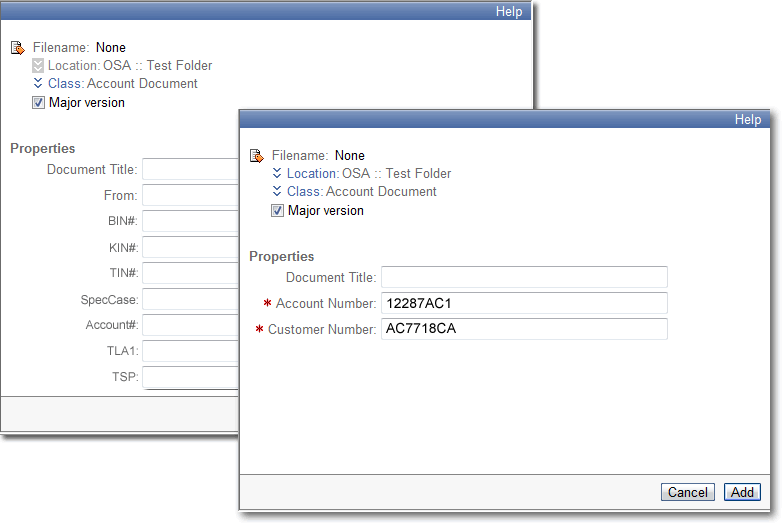The image size is (782, 524).
Task: Focus the Account Number field with 12287AC1
Action: tap(524, 303)
